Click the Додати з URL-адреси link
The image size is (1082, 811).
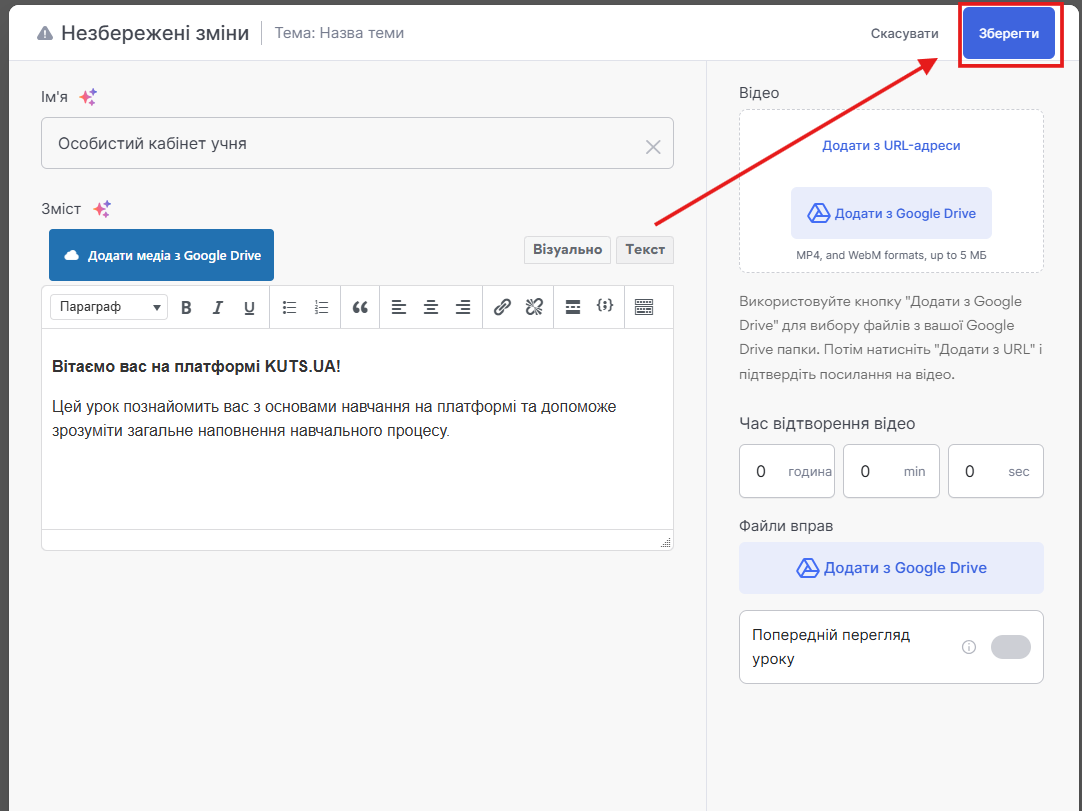(891, 146)
